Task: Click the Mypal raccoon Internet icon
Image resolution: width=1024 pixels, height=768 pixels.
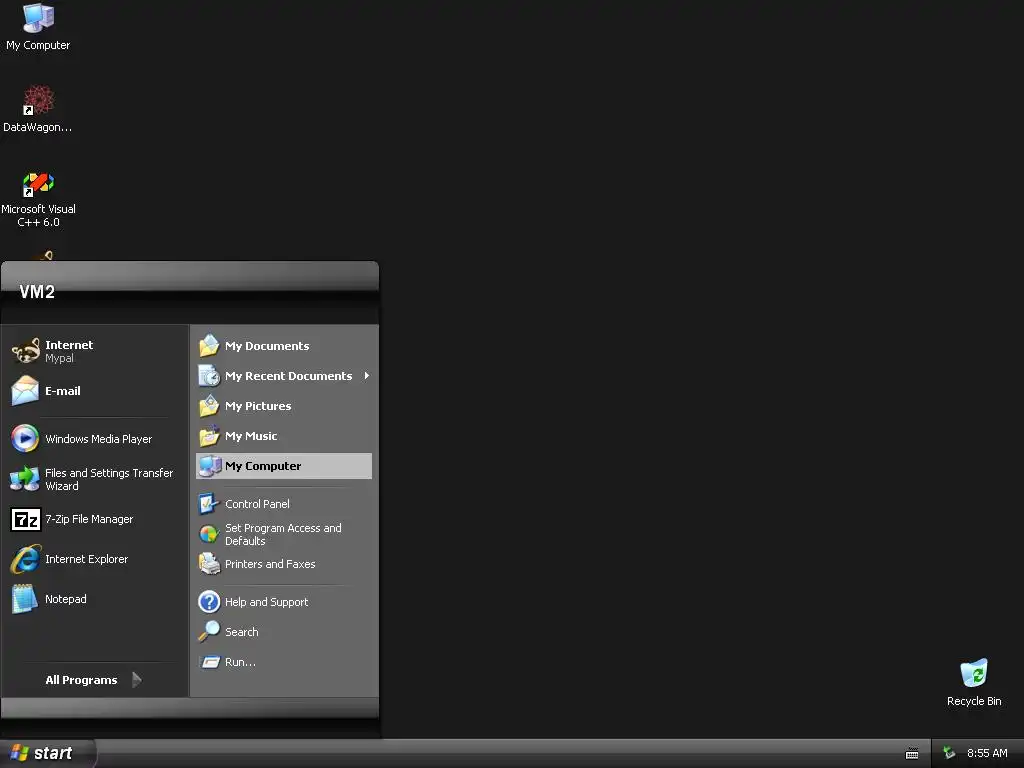Action: click(25, 351)
